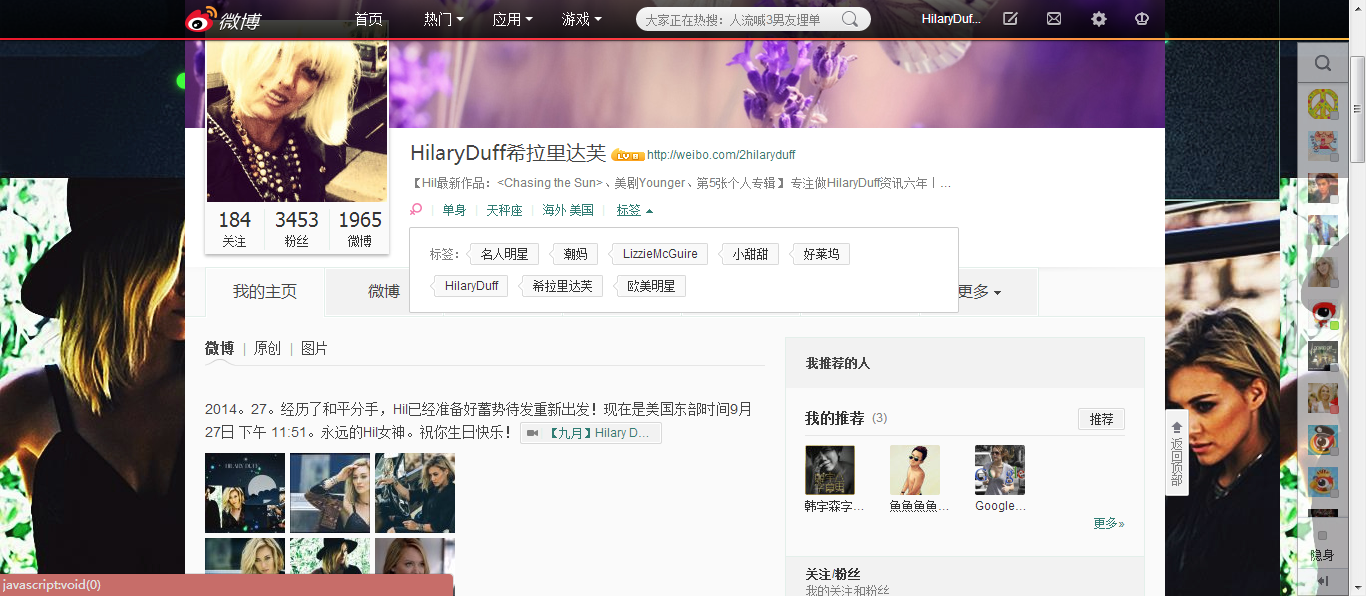This screenshot has height=596, width=1366.
Task: Click the 天秤座 zodiac link
Action: [x=504, y=210]
